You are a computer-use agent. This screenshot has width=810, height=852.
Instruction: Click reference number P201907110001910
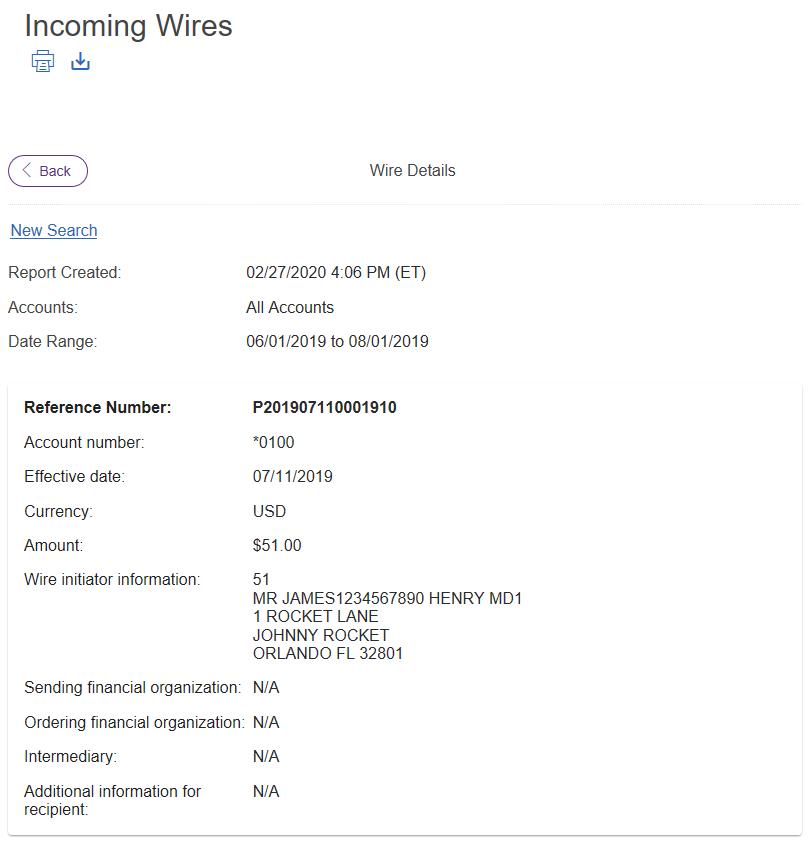(x=324, y=408)
